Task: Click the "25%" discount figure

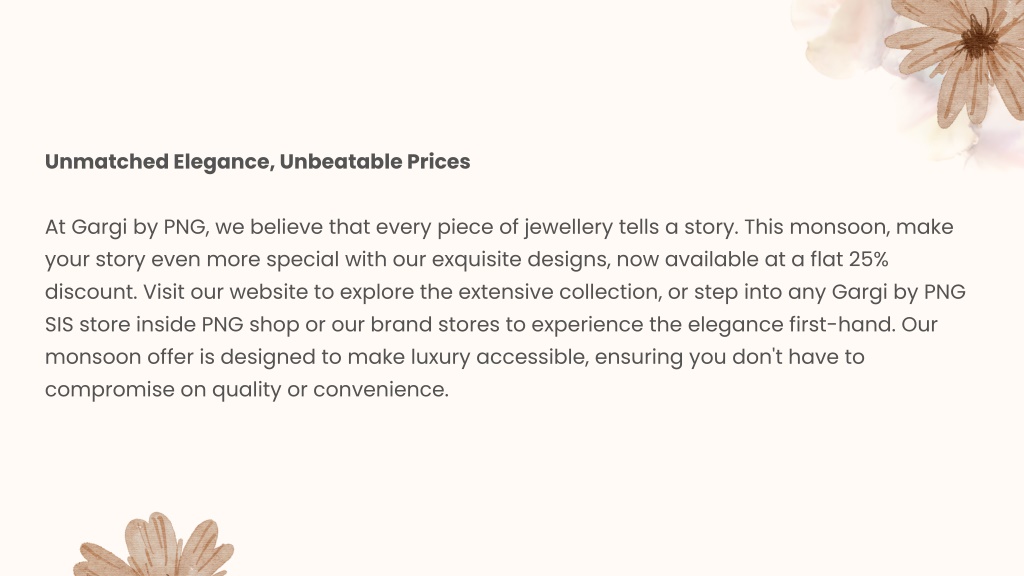Action: (x=869, y=259)
